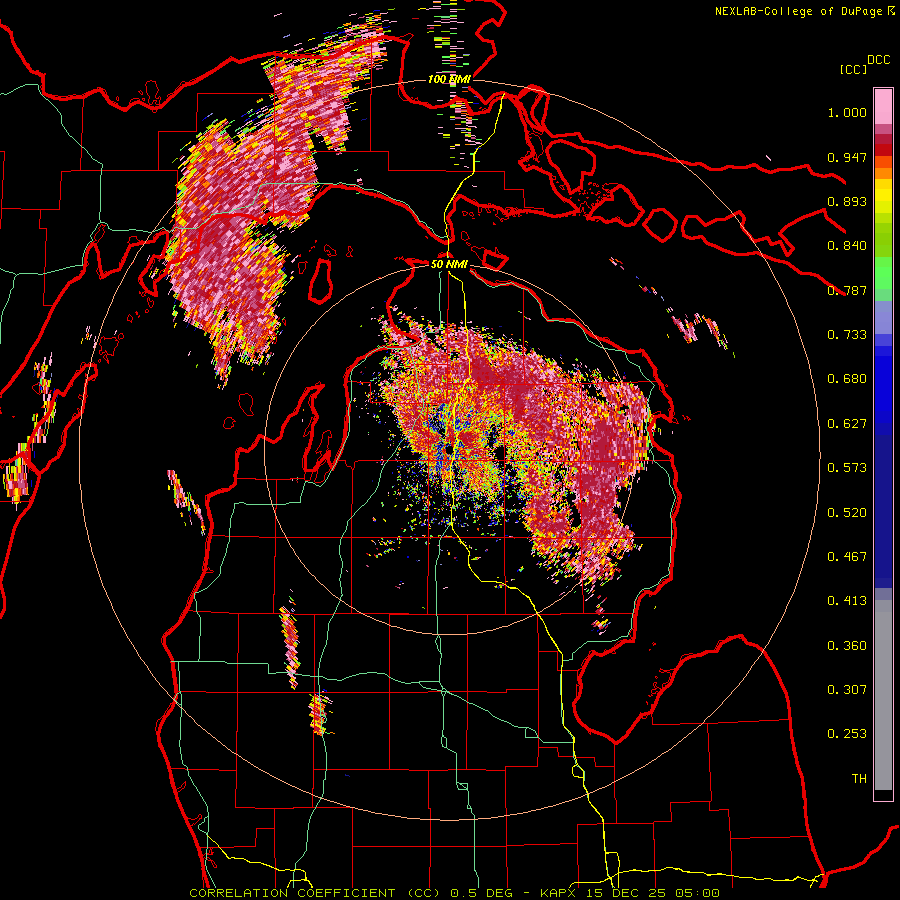
Task: Select the 0.467 scale value
Action: click(847, 557)
